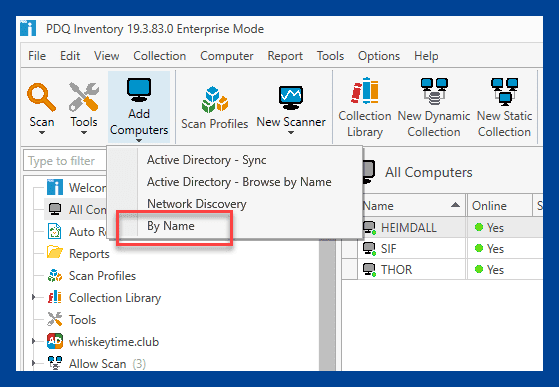Expand the whiskeytime.club tree node
The height and width of the screenshot is (387, 559).
coord(34,341)
